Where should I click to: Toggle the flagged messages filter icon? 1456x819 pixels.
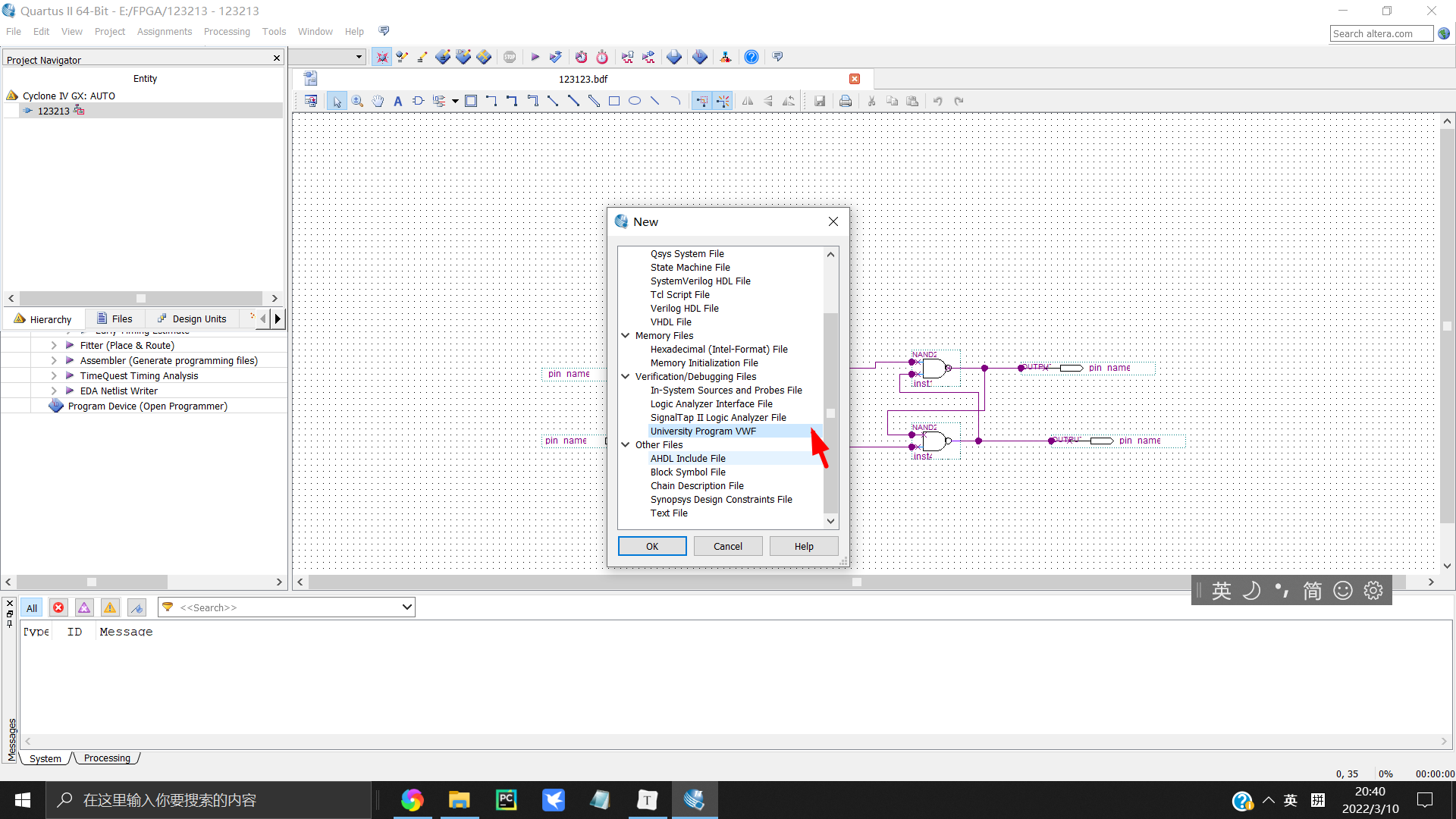136,607
